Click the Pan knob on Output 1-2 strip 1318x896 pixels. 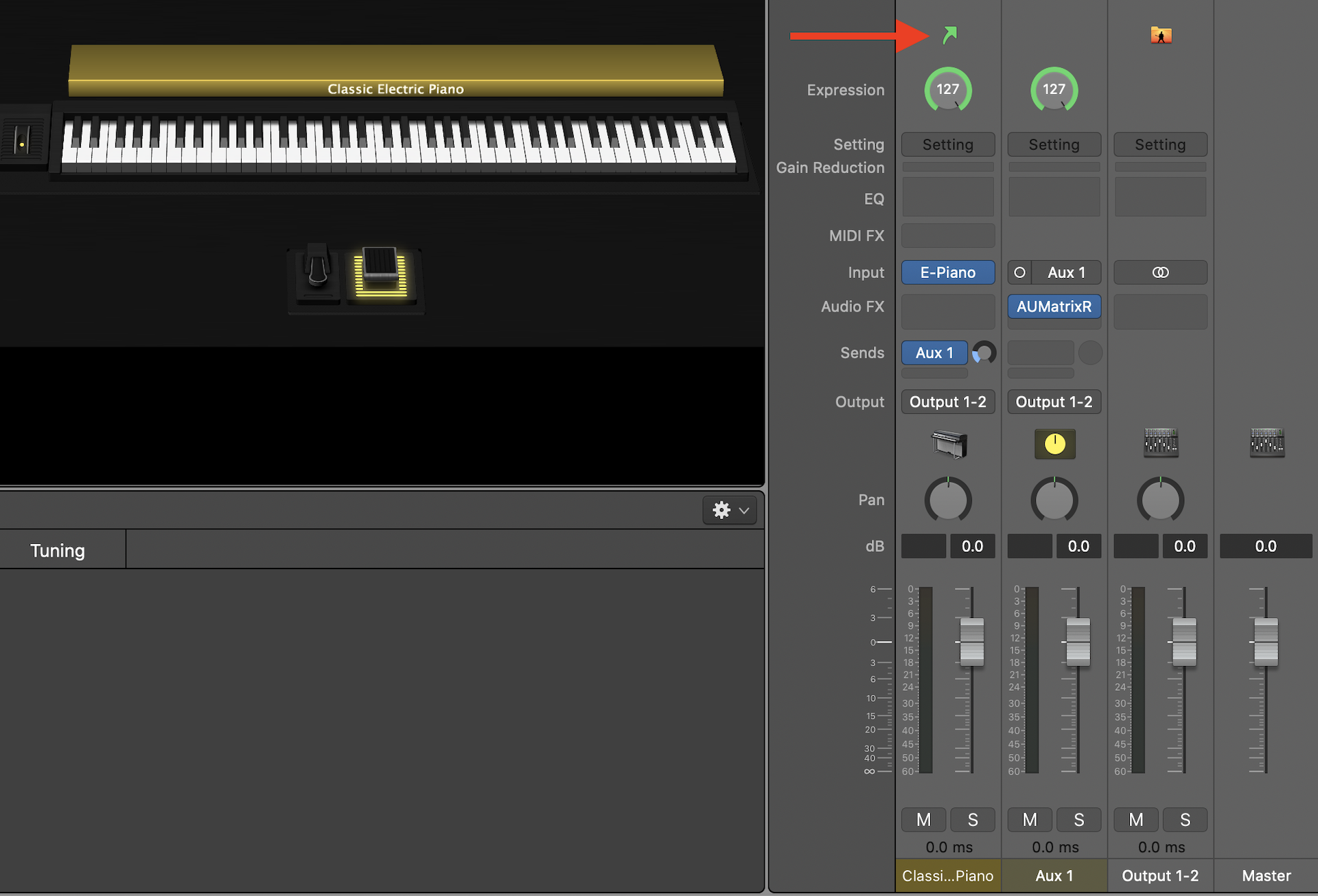[1160, 499]
